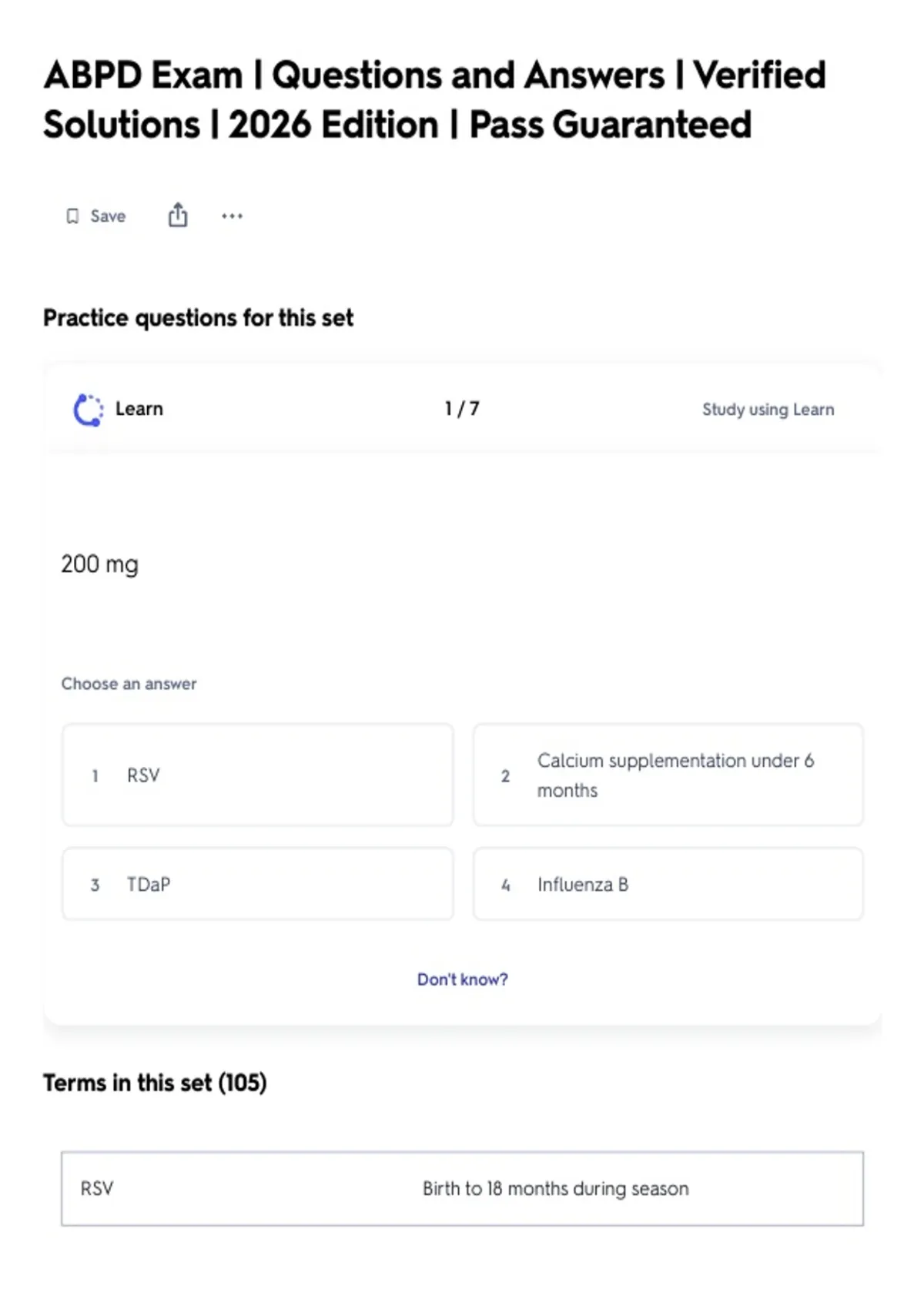Viewport: 924px width, 1309px height.
Task: Click the Save label
Action: pyautogui.click(x=108, y=216)
